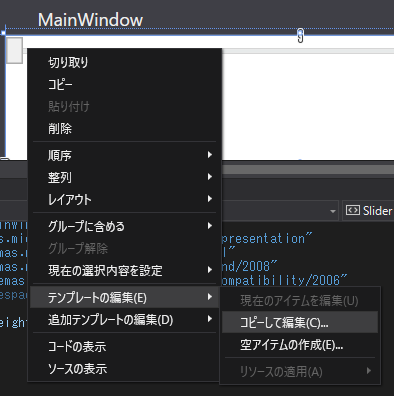Click the slider track in MainWindow designer
Image resolution: width=394 pixels, height=396 pixels.
pos(308,51)
